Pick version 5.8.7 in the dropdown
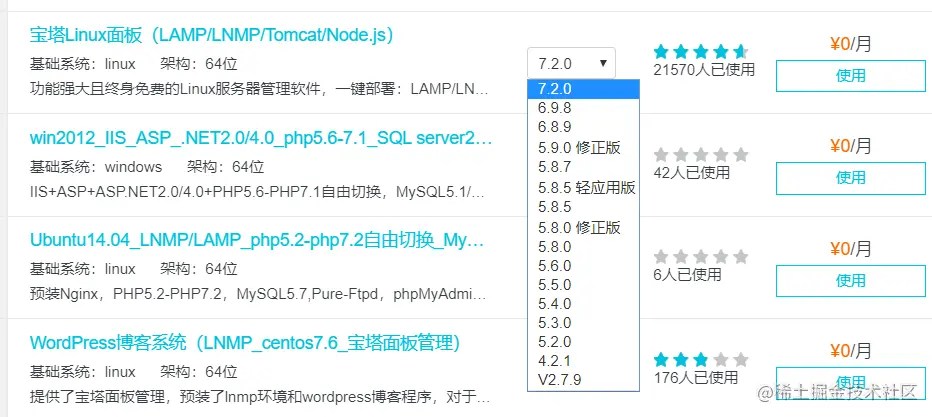Image resolution: width=932 pixels, height=417 pixels. (583, 167)
